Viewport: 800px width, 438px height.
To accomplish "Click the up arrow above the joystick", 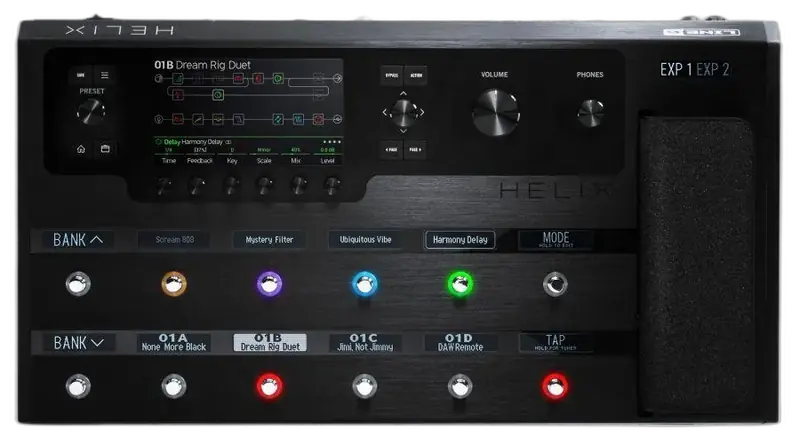I will click(403, 93).
